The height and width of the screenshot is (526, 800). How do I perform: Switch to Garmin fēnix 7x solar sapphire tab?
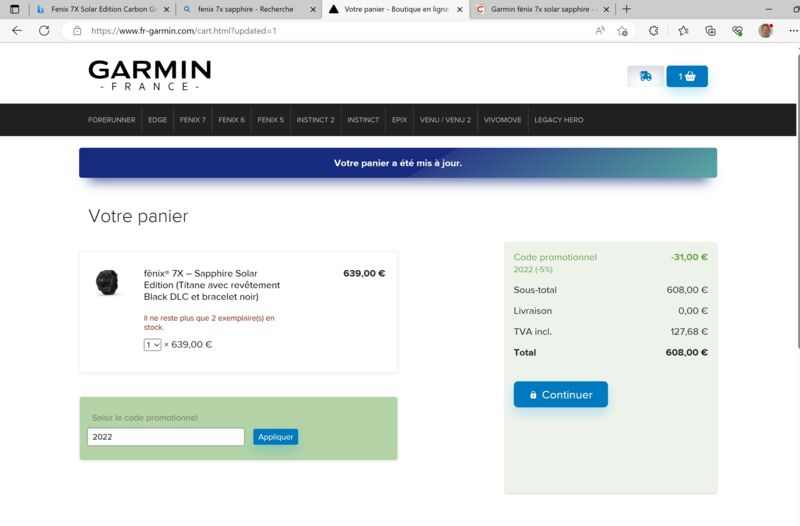[x=541, y=9]
